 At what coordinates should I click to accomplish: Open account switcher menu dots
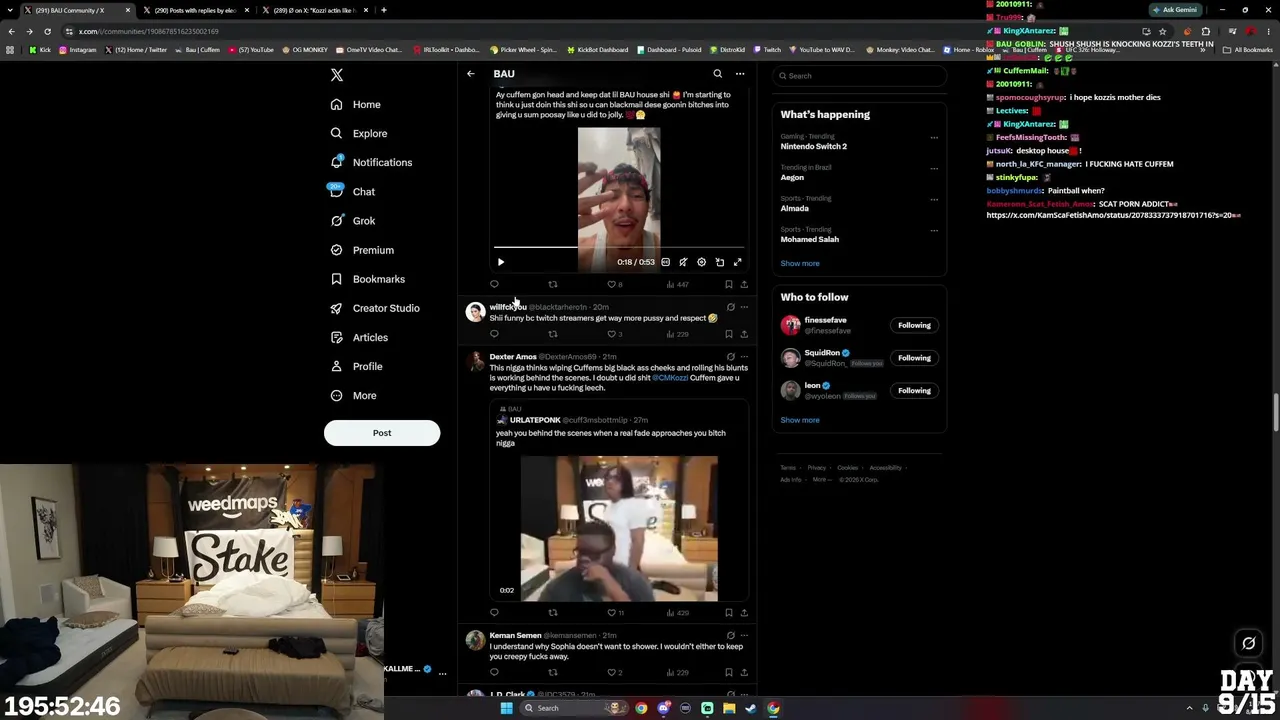click(442, 673)
